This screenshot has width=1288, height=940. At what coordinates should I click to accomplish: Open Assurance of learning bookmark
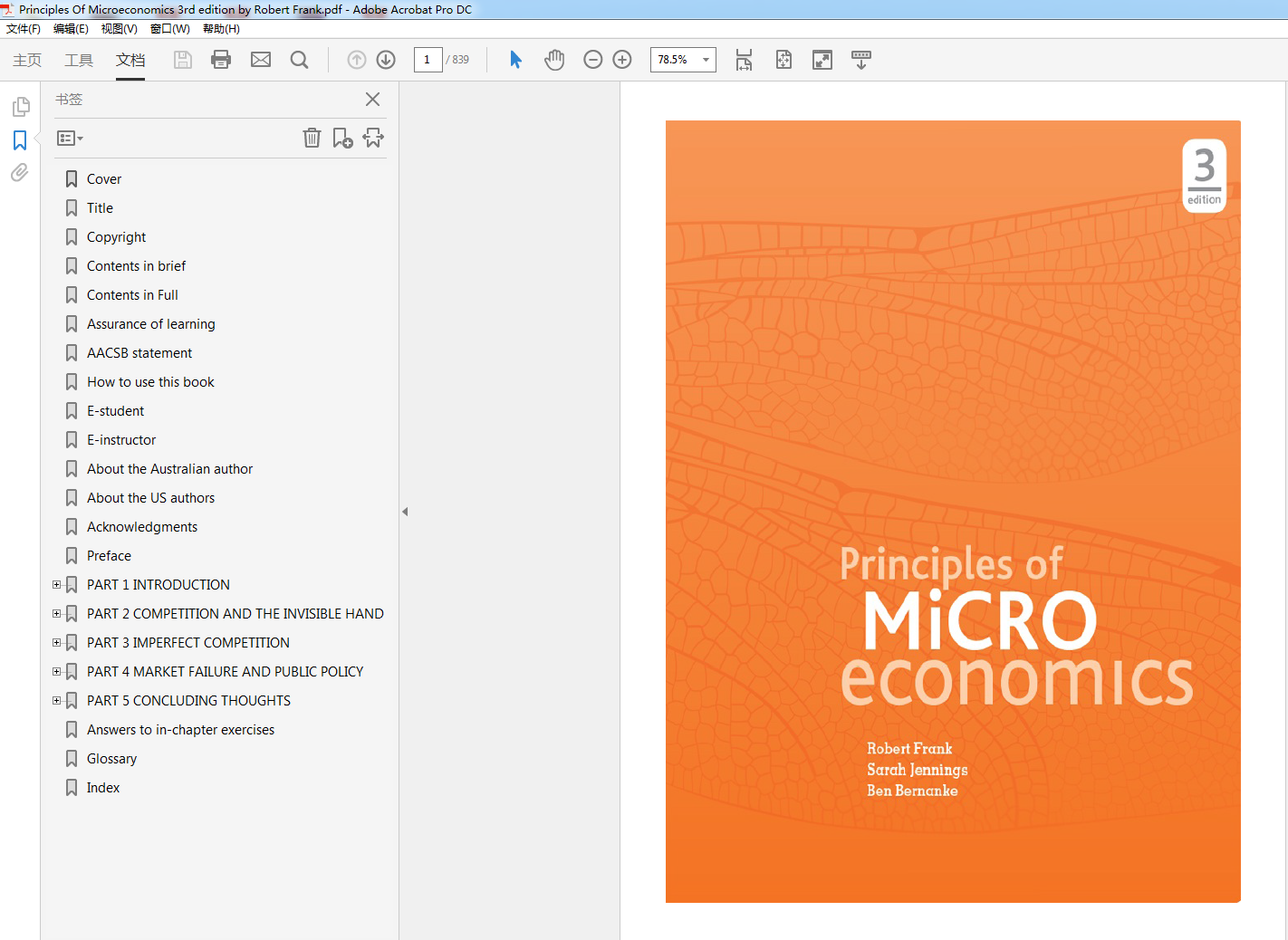[151, 324]
